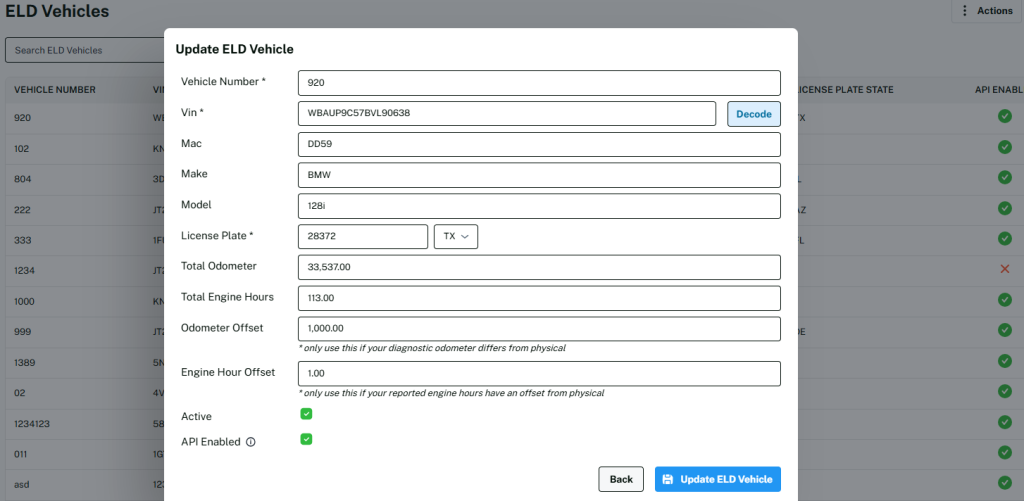The width and height of the screenshot is (1024, 501).
Task: Click the Back button
Action: click(621, 479)
